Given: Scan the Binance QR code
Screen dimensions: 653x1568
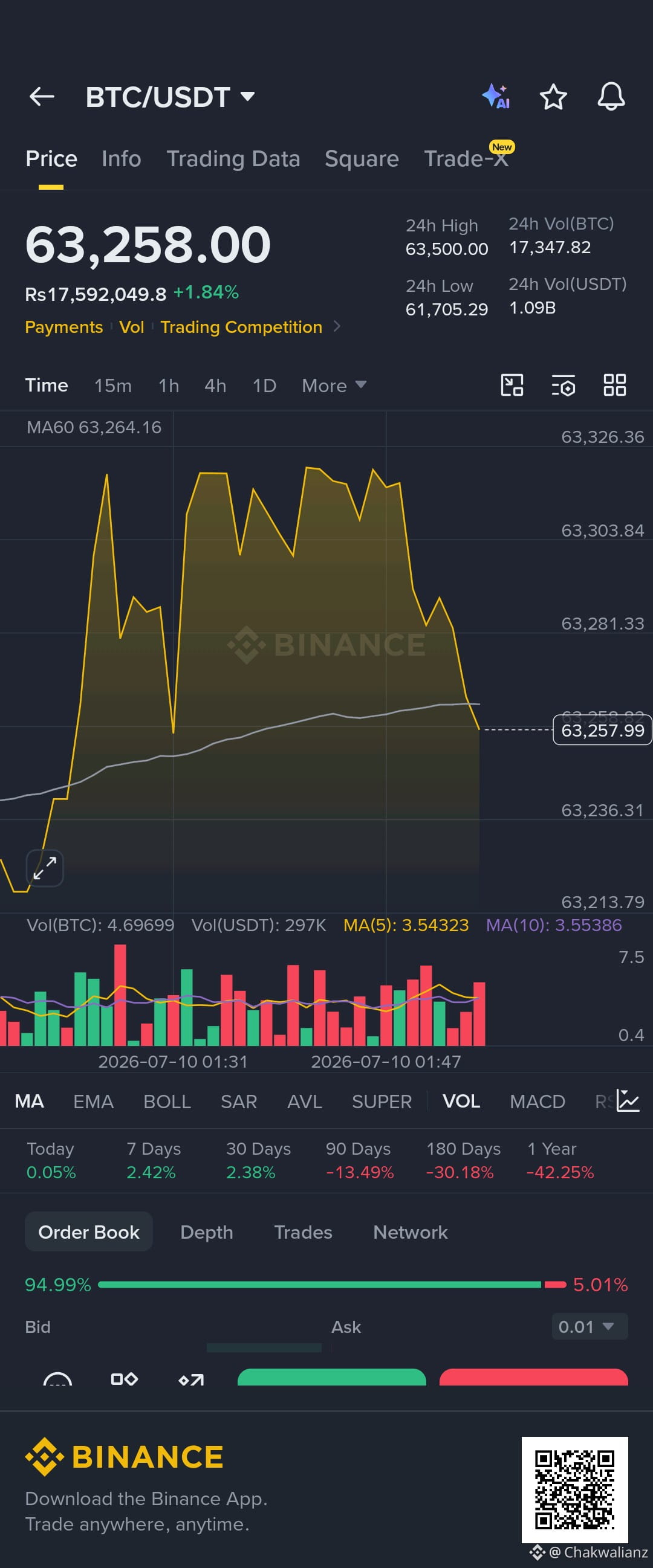Looking at the screenshot, I should (x=574, y=1490).
